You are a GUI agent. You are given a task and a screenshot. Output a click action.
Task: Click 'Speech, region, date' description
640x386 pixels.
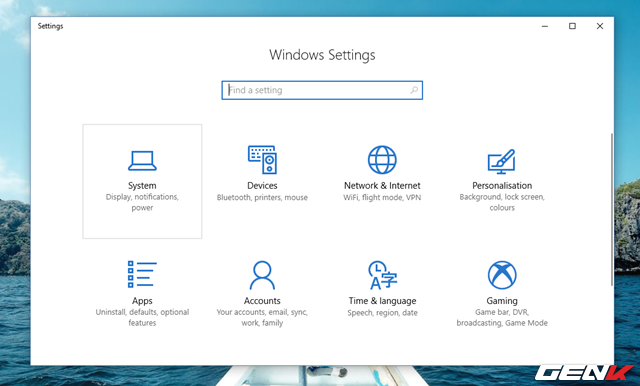[x=382, y=313]
